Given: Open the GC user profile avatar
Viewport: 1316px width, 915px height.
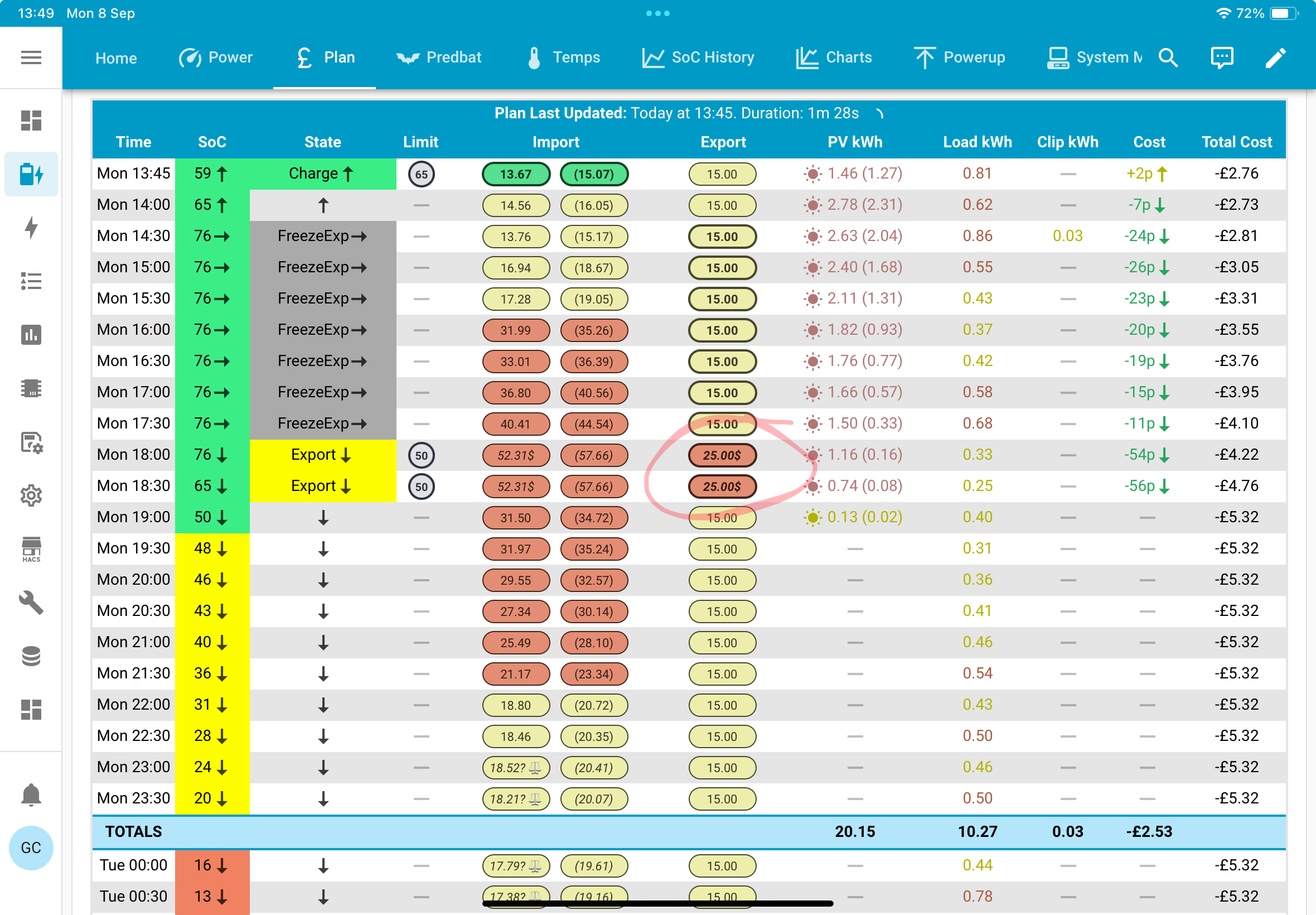Looking at the screenshot, I should (31, 847).
